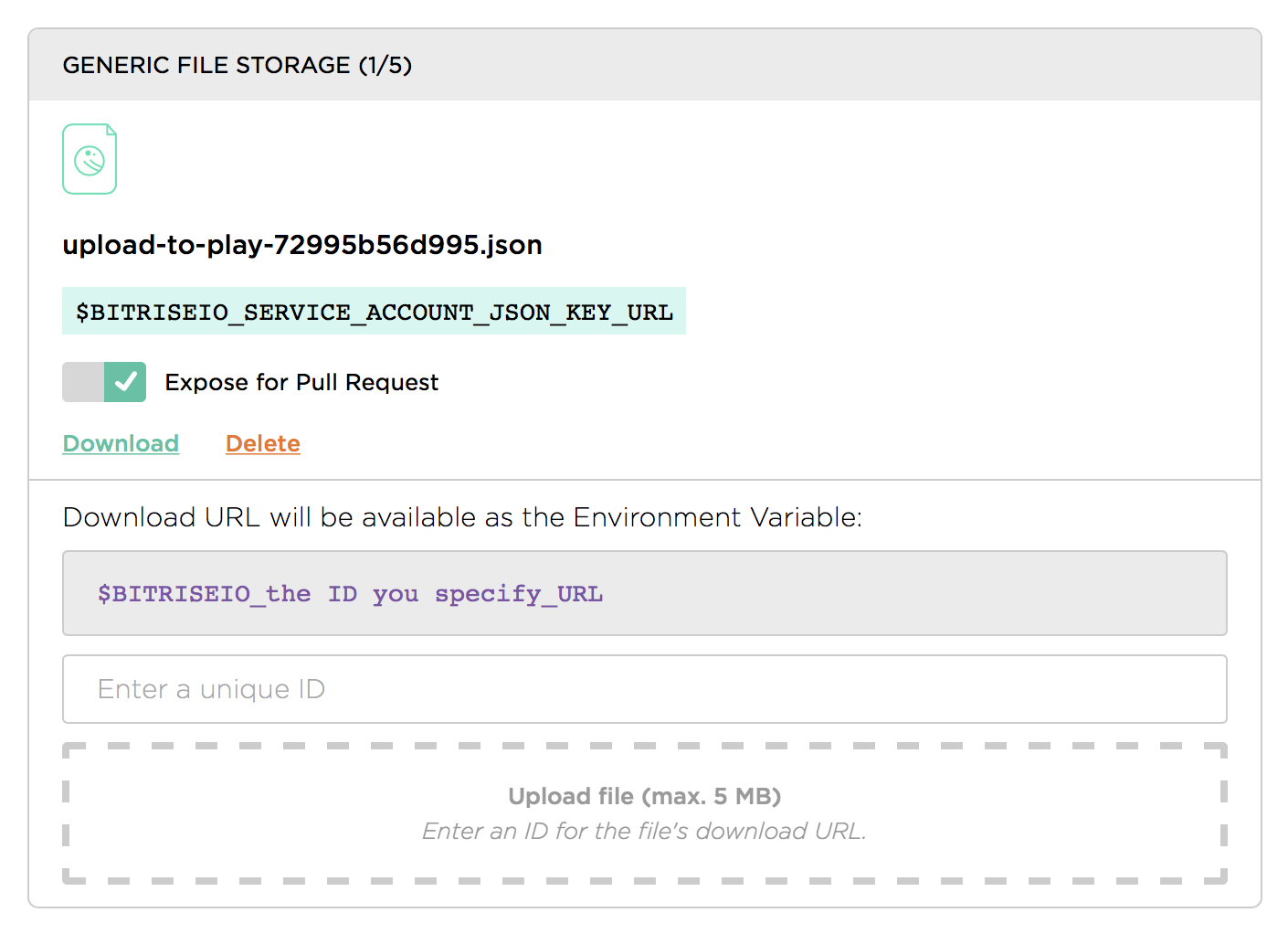Viewport: 1288px width, 934px height.
Task: Click the upload-to-play-72995b56d995.json file name
Action: click(x=302, y=245)
